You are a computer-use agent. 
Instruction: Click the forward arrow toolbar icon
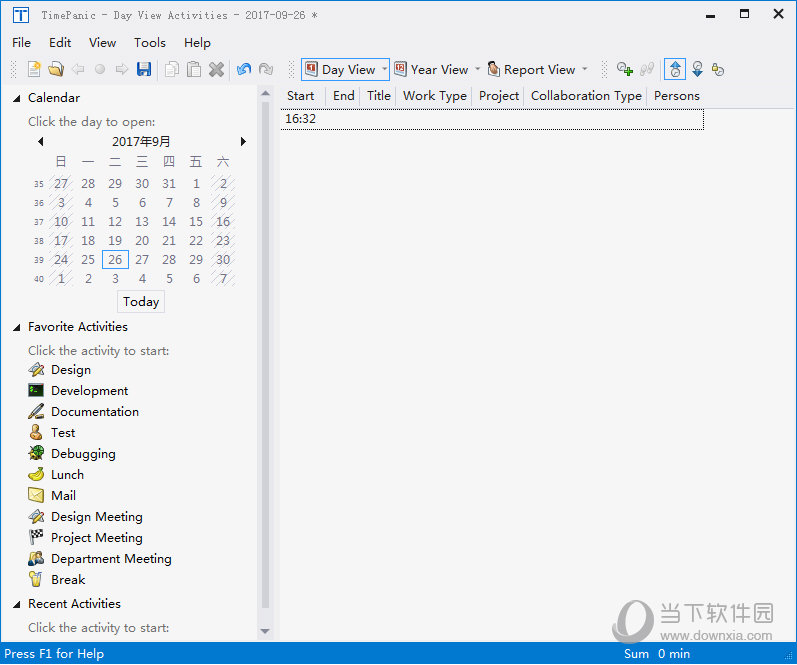click(122, 69)
